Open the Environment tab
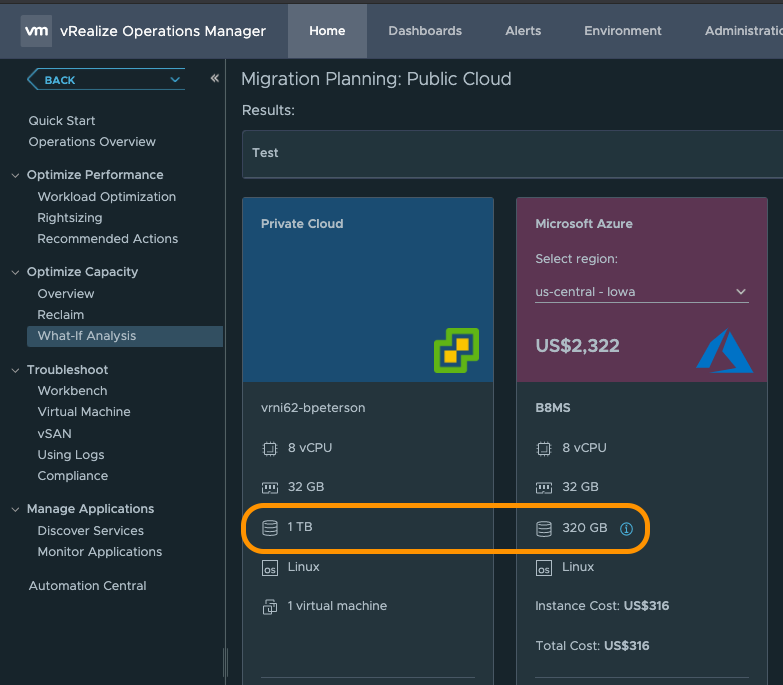This screenshot has width=783, height=685. coord(623,31)
